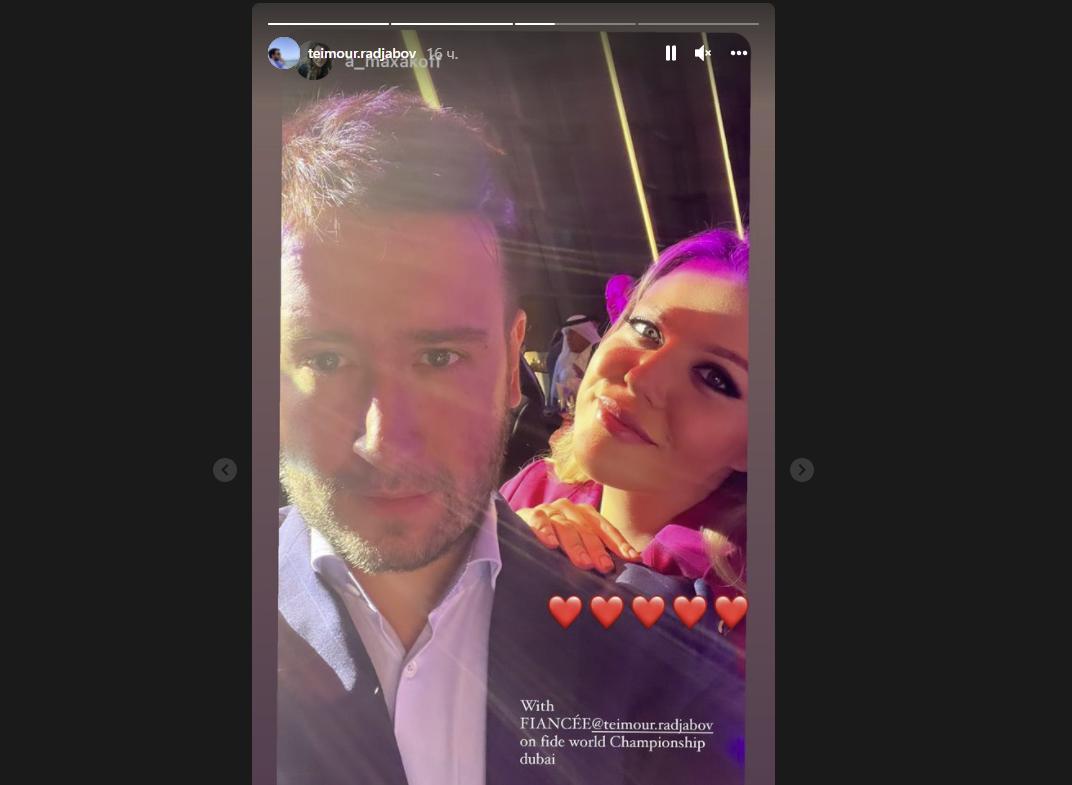This screenshot has width=1072, height=785.
Task: Advance to the next story arrow
Action: (x=802, y=470)
